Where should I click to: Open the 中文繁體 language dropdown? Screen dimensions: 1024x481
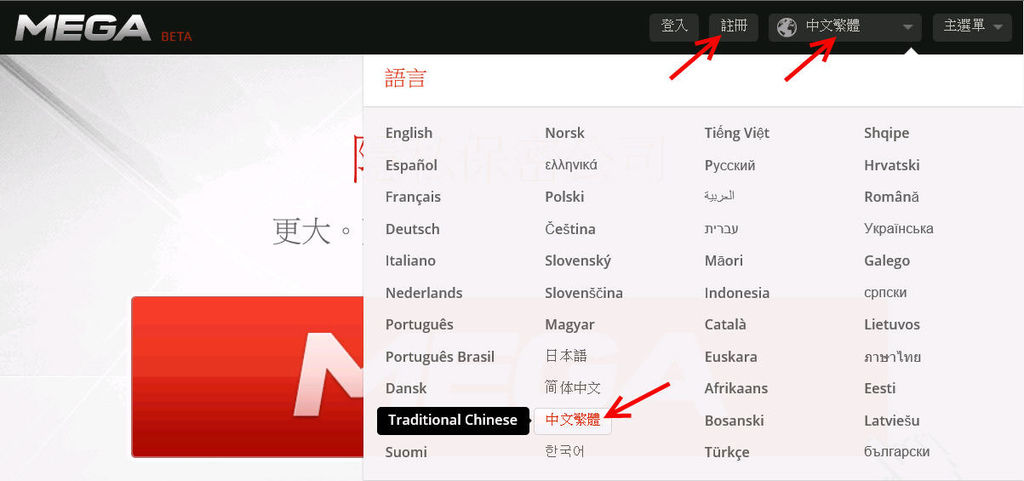[x=845, y=27]
